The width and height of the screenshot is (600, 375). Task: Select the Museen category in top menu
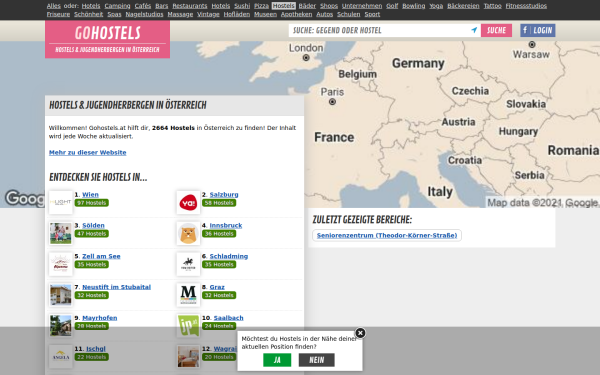(265, 14)
